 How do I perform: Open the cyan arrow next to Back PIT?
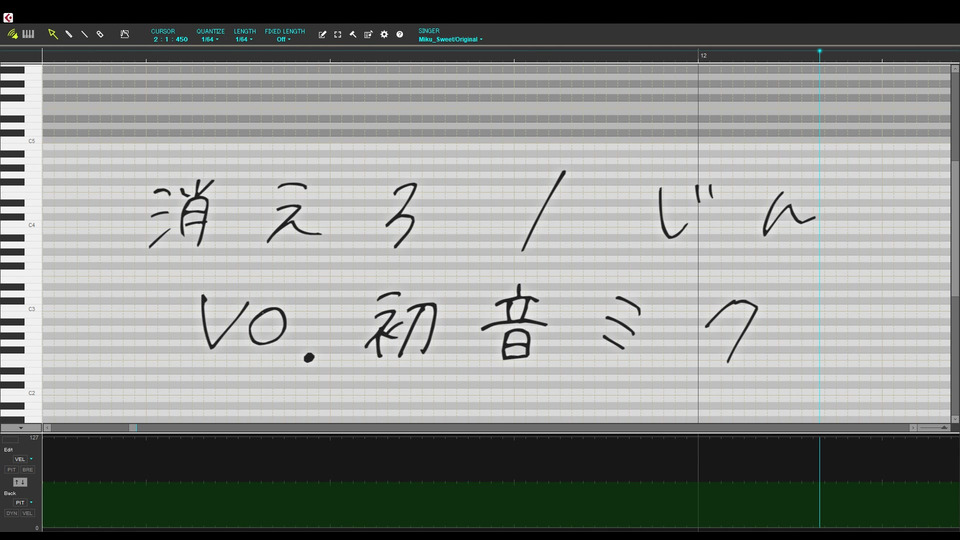pyautogui.click(x=31, y=502)
